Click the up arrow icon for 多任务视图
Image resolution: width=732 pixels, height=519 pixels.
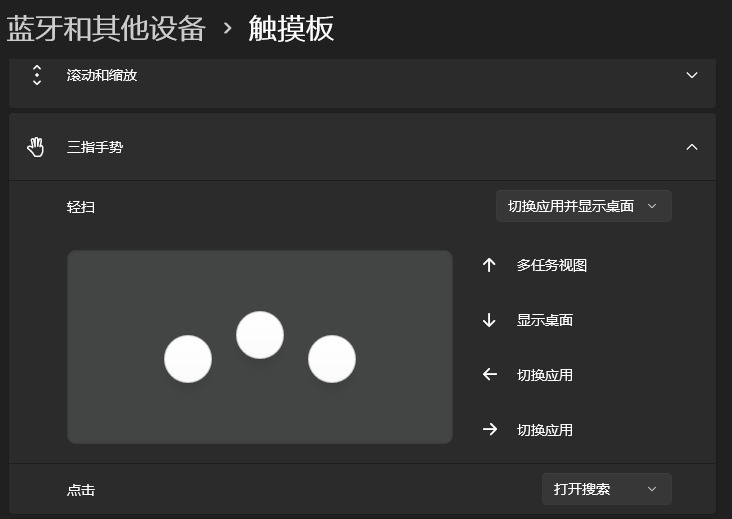pyautogui.click(x=489, y=265)
